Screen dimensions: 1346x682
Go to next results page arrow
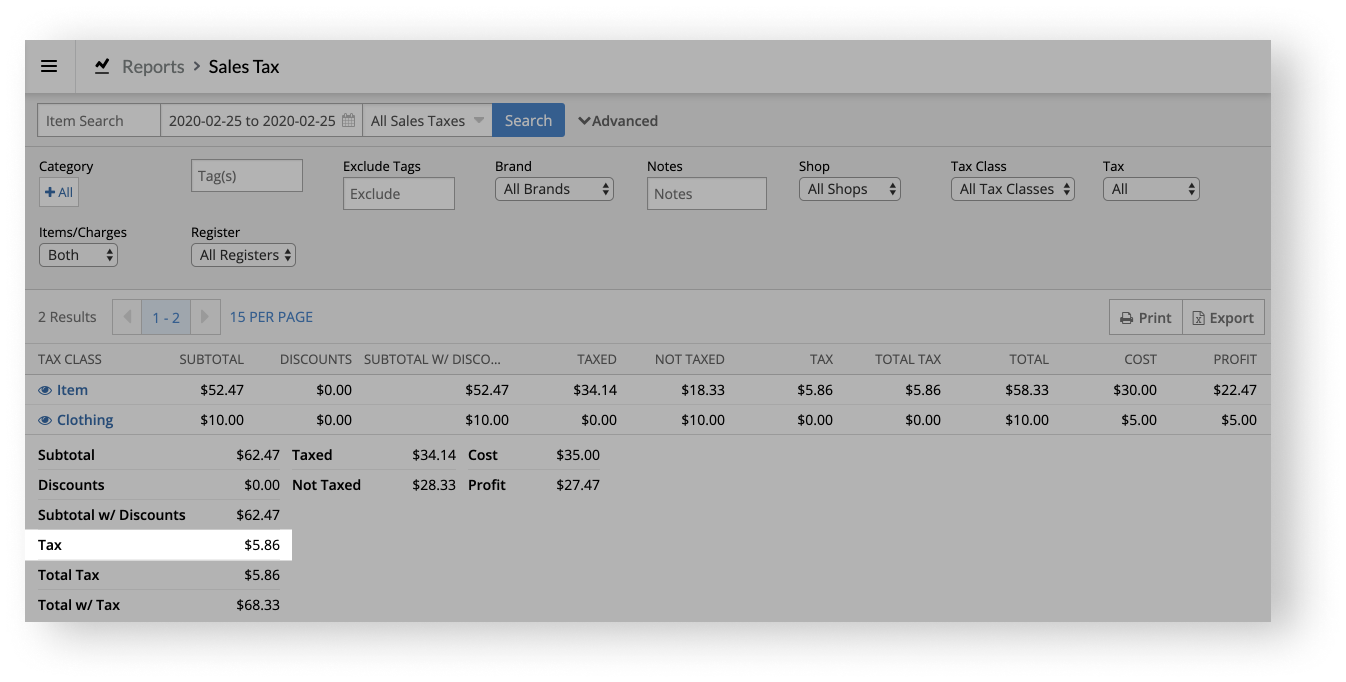coord(204,317)
